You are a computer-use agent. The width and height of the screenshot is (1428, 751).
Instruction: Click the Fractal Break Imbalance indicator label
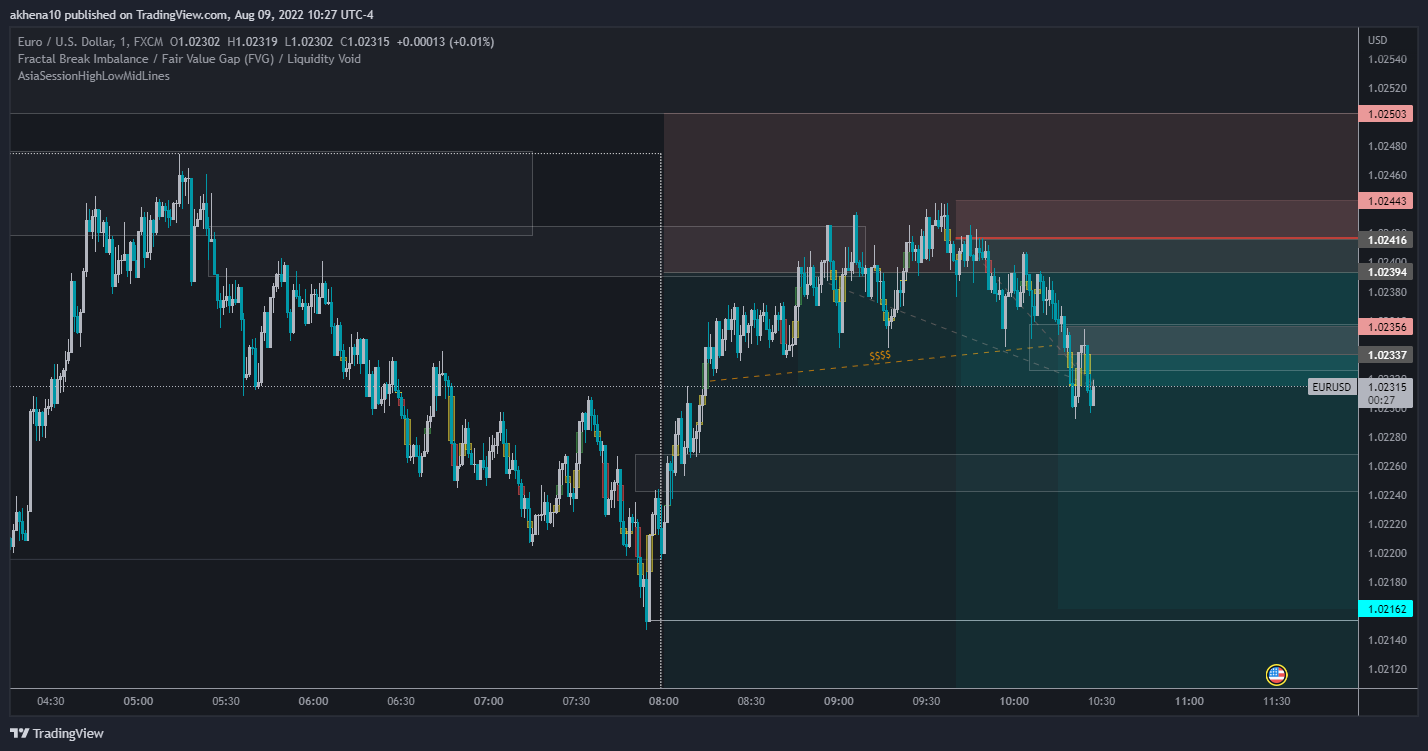coord(189,59)
